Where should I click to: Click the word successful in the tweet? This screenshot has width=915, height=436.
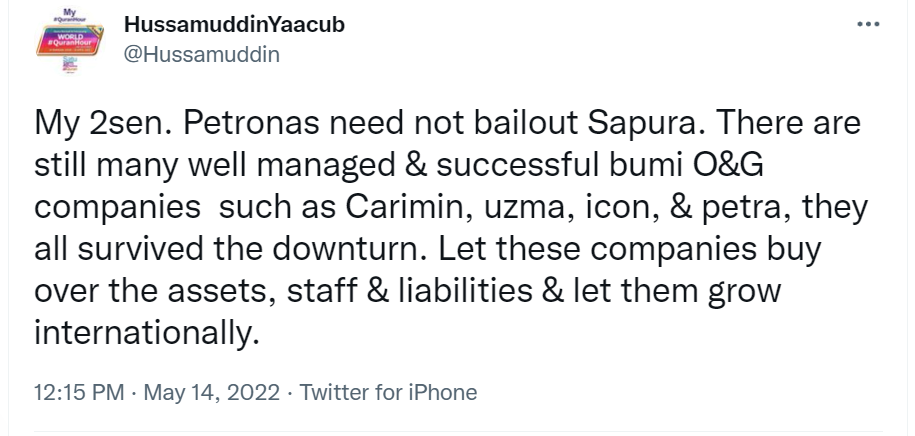tap(518, 166)
